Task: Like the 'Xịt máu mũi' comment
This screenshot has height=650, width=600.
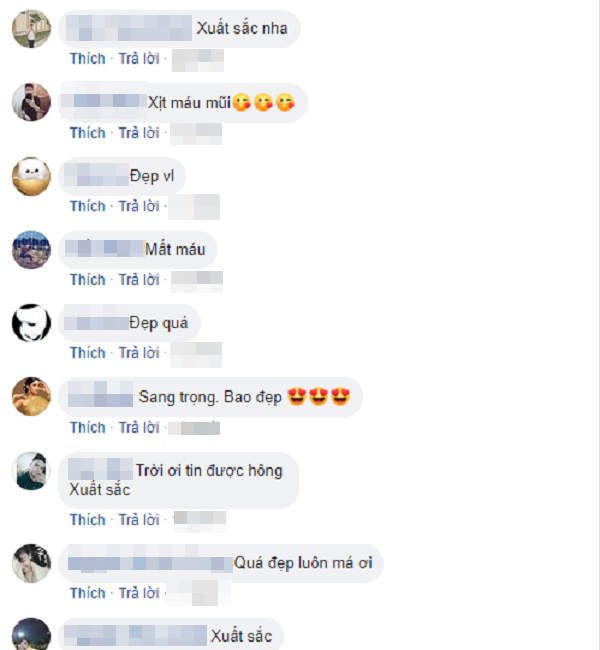Action: pos(87,133)
